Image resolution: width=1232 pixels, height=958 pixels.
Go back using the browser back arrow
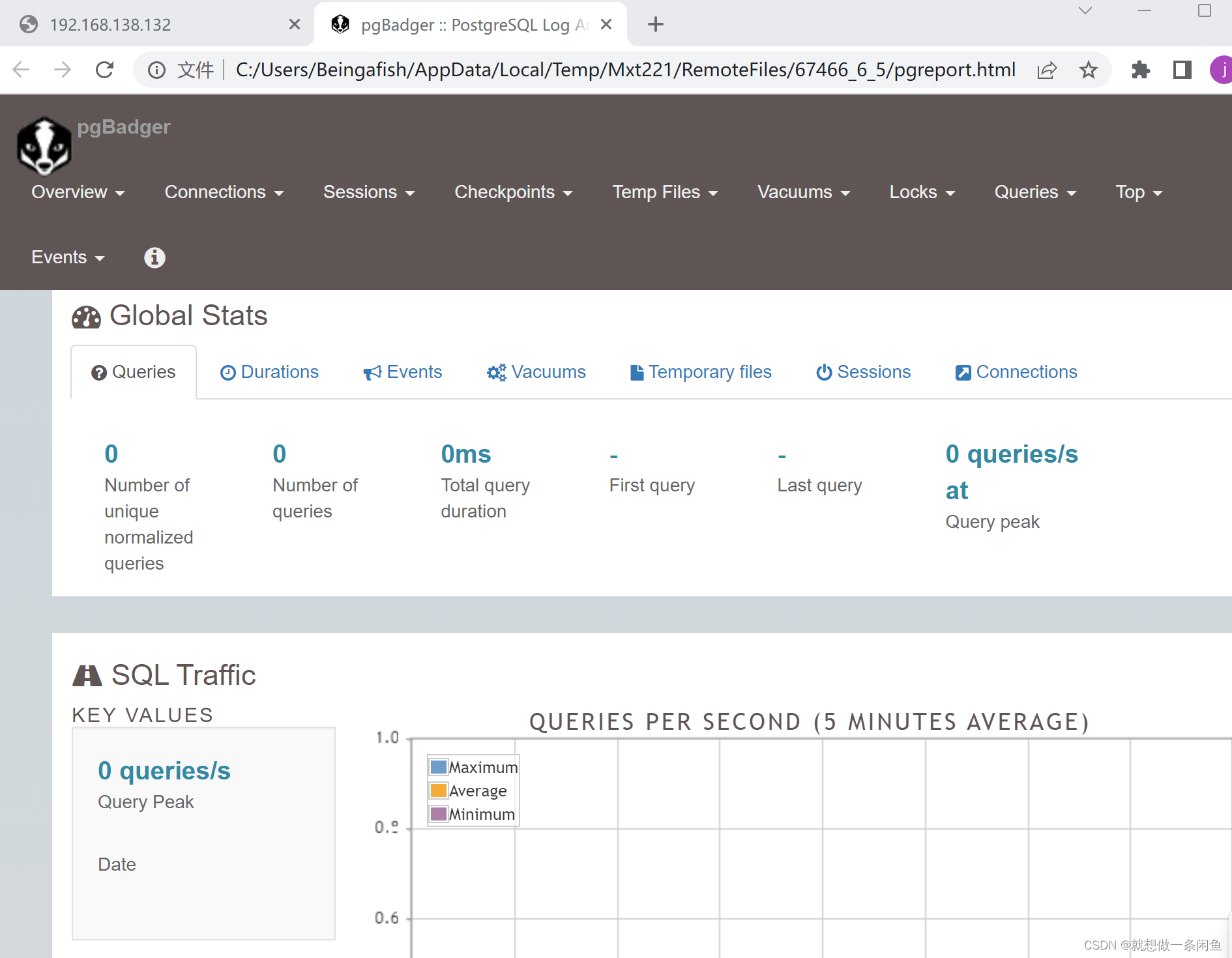(22, 70)
